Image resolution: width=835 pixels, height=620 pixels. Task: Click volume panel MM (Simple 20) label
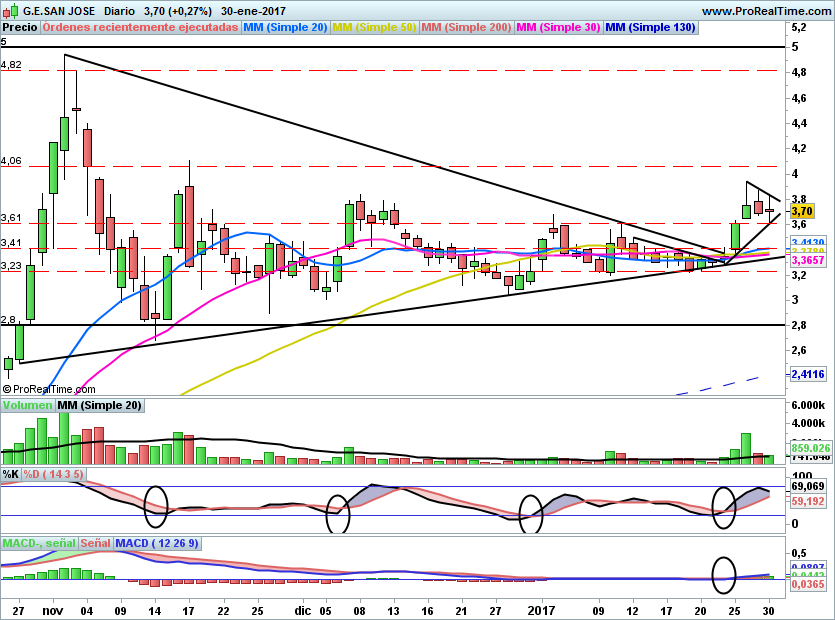point(100,405)
